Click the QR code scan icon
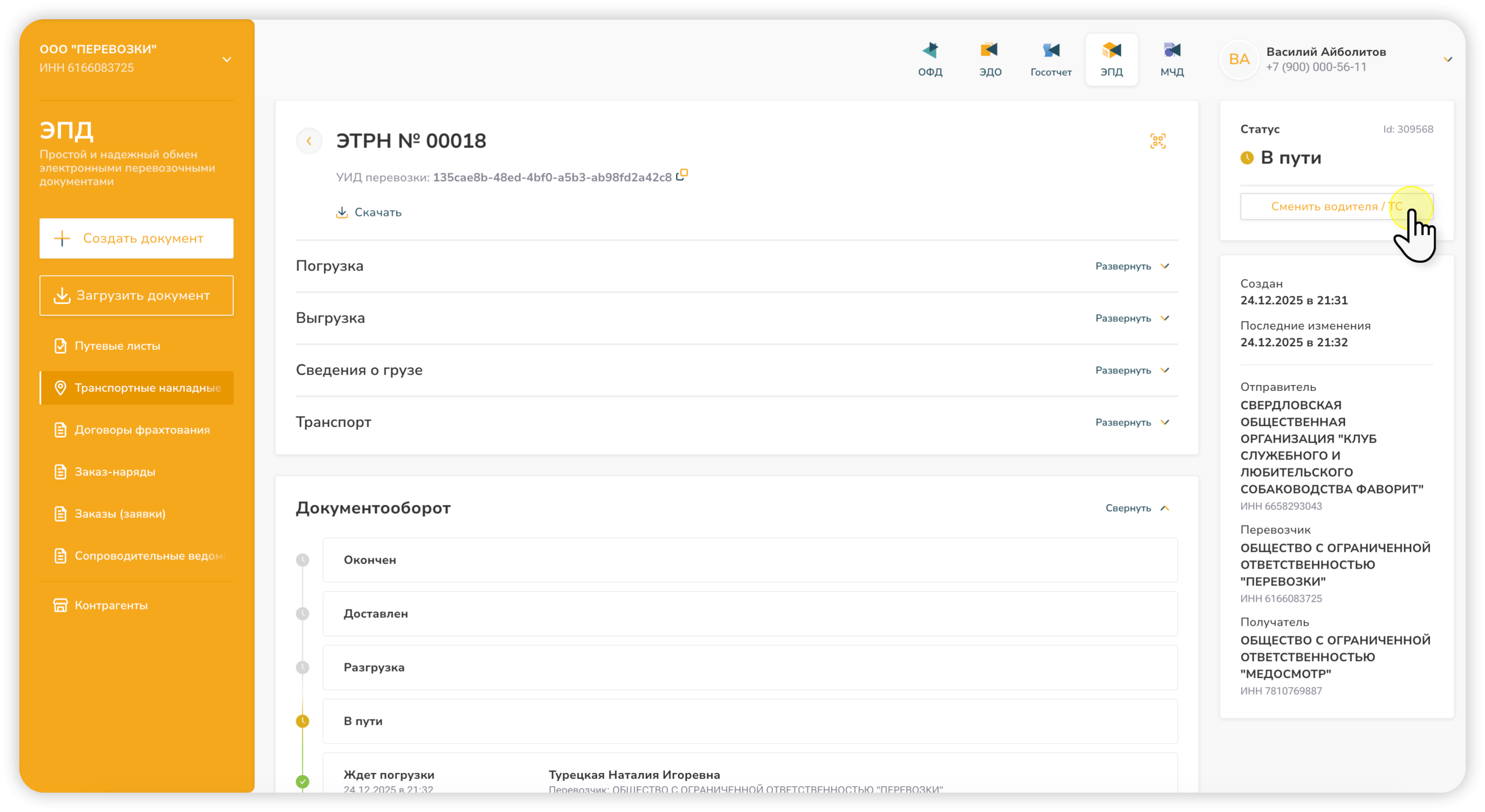The height and width of the screenshot is (812, 1485). [1158, 141]
